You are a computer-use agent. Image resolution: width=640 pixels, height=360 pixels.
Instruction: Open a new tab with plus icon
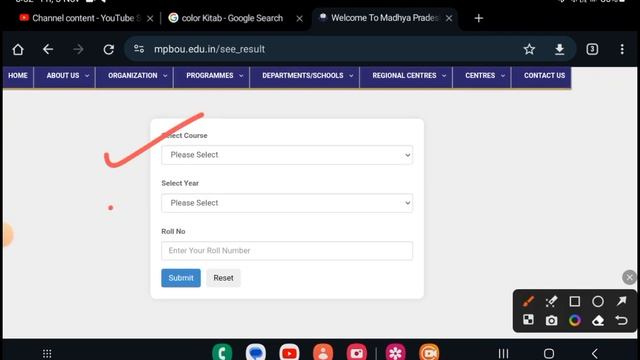point(479,18)
